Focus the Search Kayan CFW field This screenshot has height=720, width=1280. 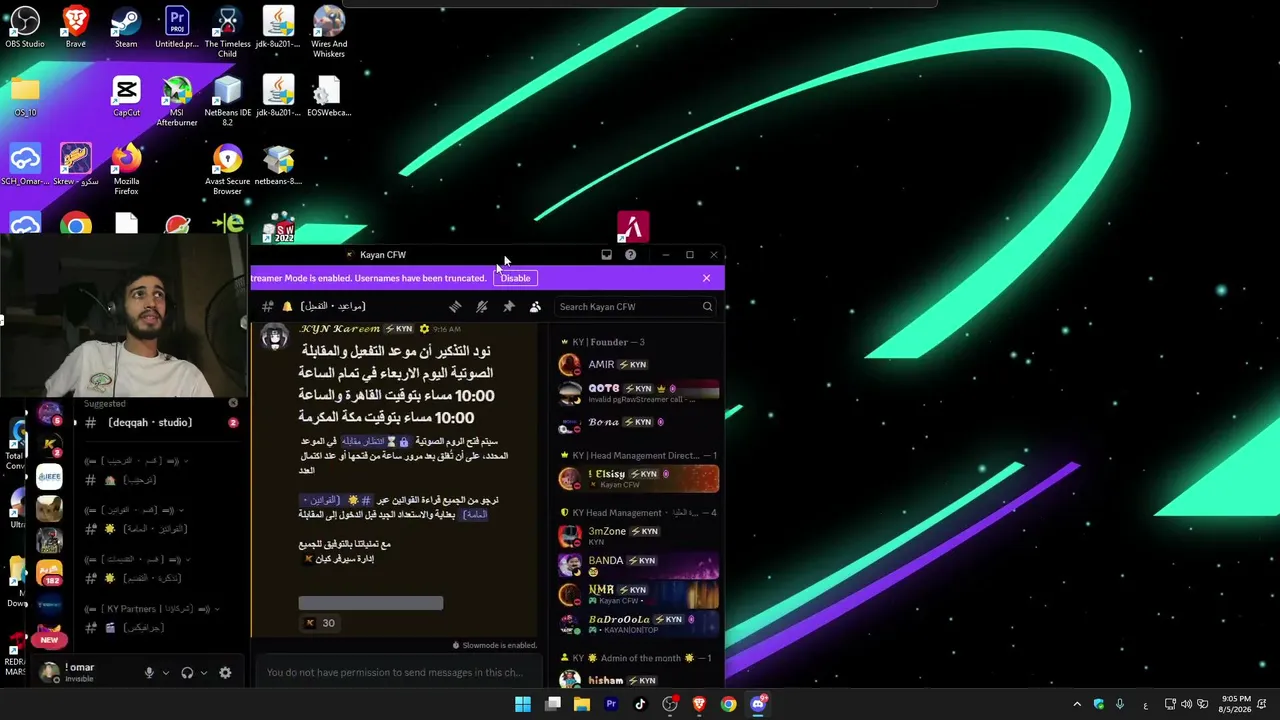click(636, 307)
